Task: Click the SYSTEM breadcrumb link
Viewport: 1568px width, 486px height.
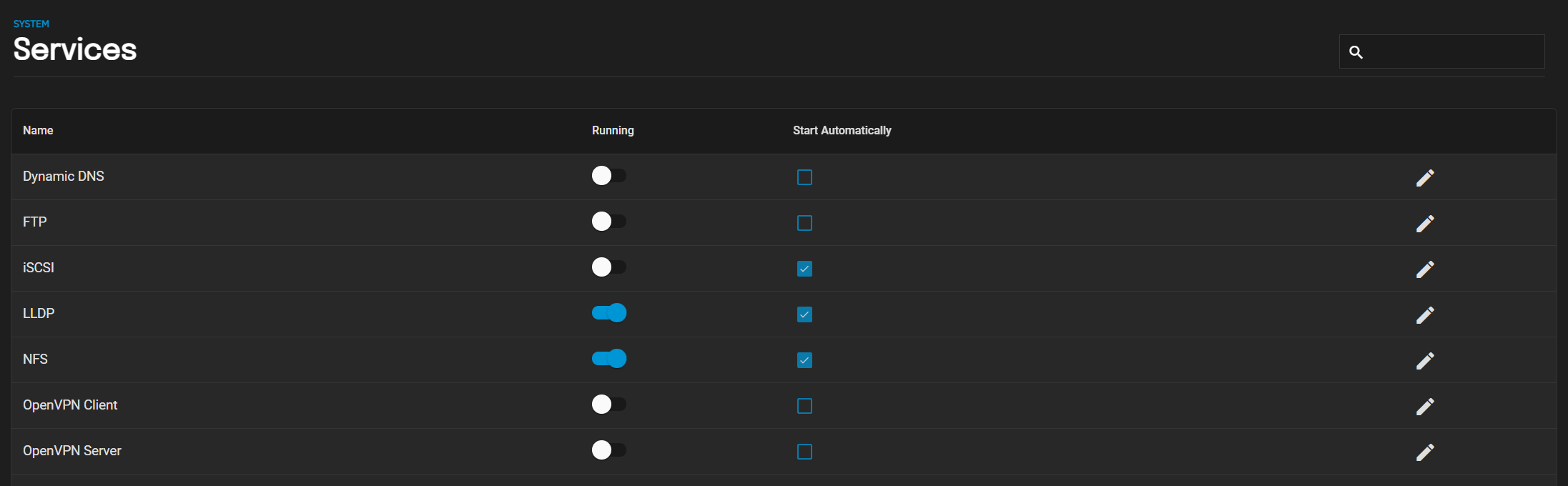Action: pos(31,24)
